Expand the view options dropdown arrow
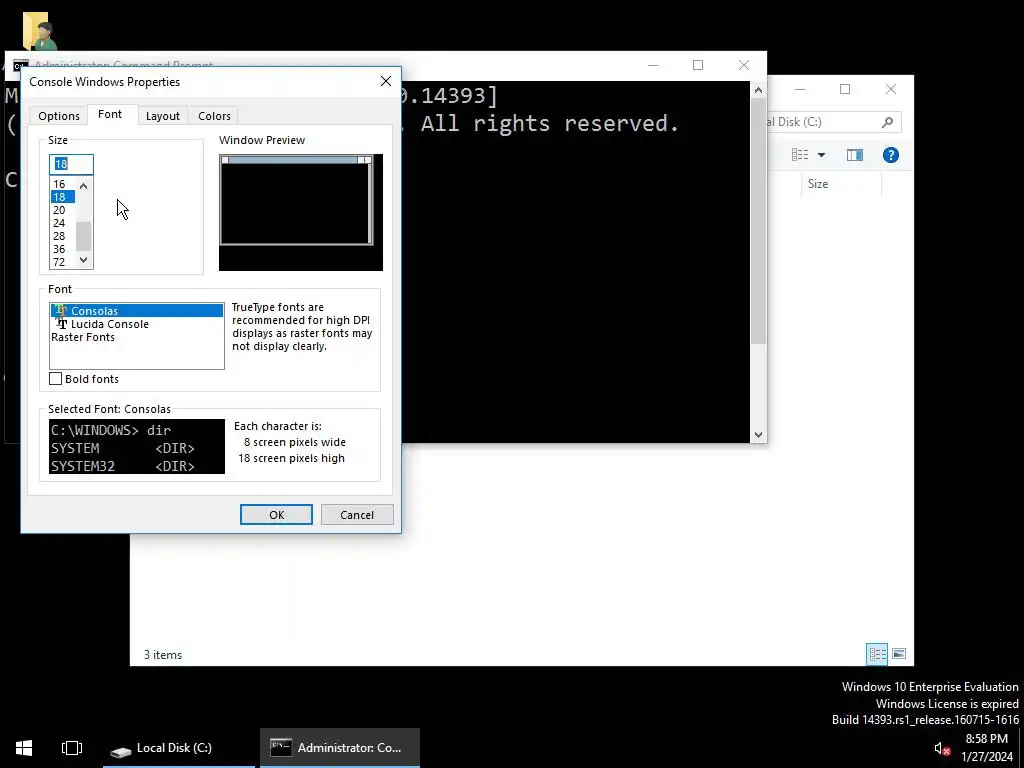The image size is (1024, 768). [822, 155]
